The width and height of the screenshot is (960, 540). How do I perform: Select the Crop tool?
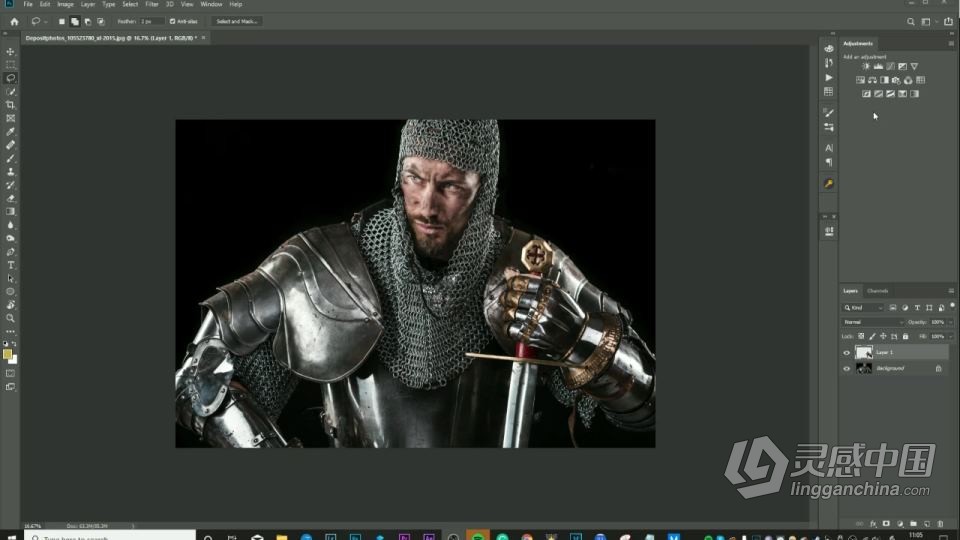click(x=10, y=105)
